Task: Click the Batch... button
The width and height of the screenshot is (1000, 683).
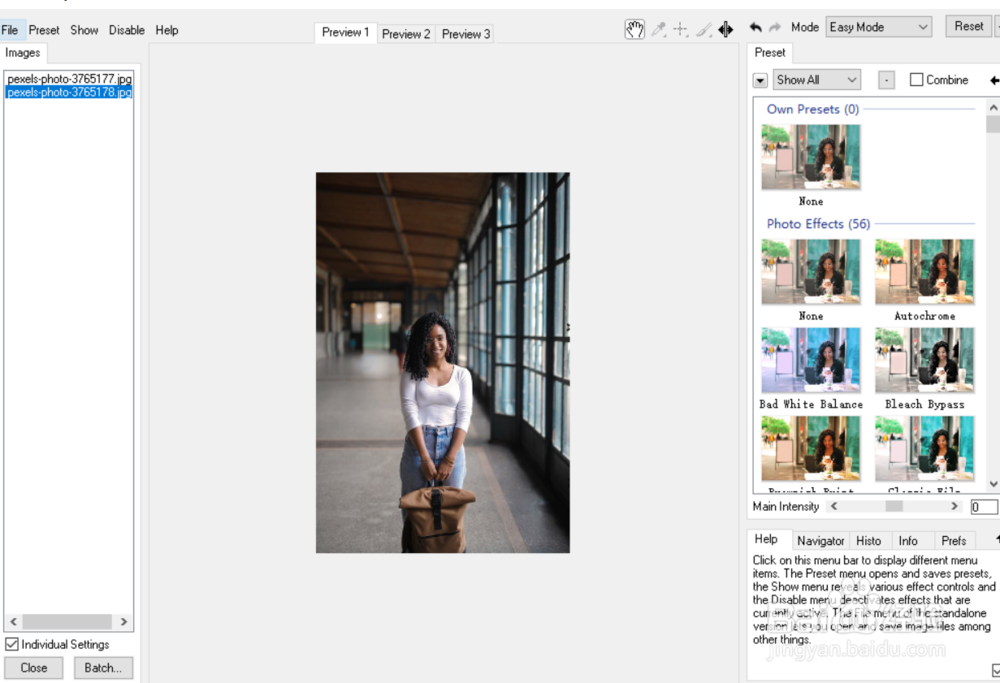Action: tap(103, 668)
